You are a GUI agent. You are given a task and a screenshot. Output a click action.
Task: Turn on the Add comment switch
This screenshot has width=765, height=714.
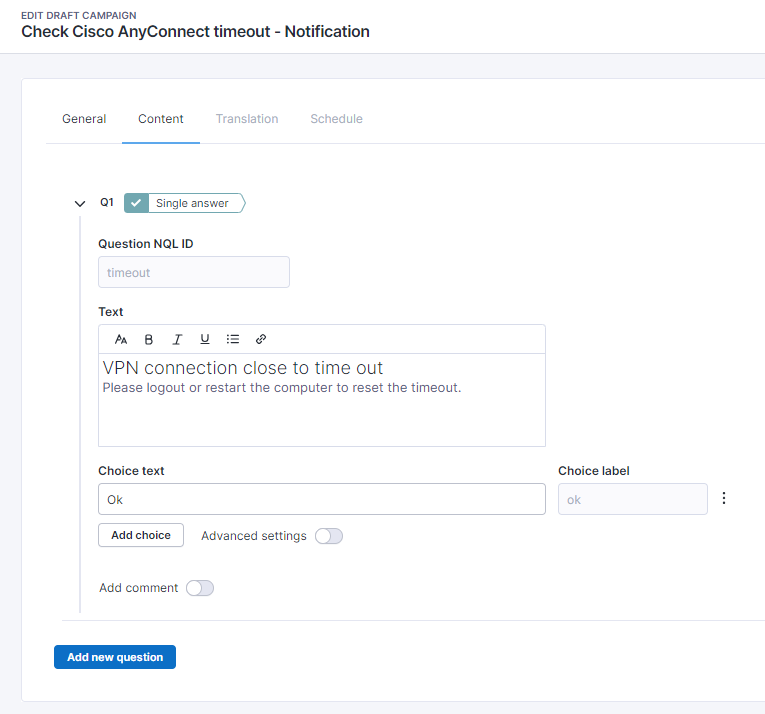200,588
